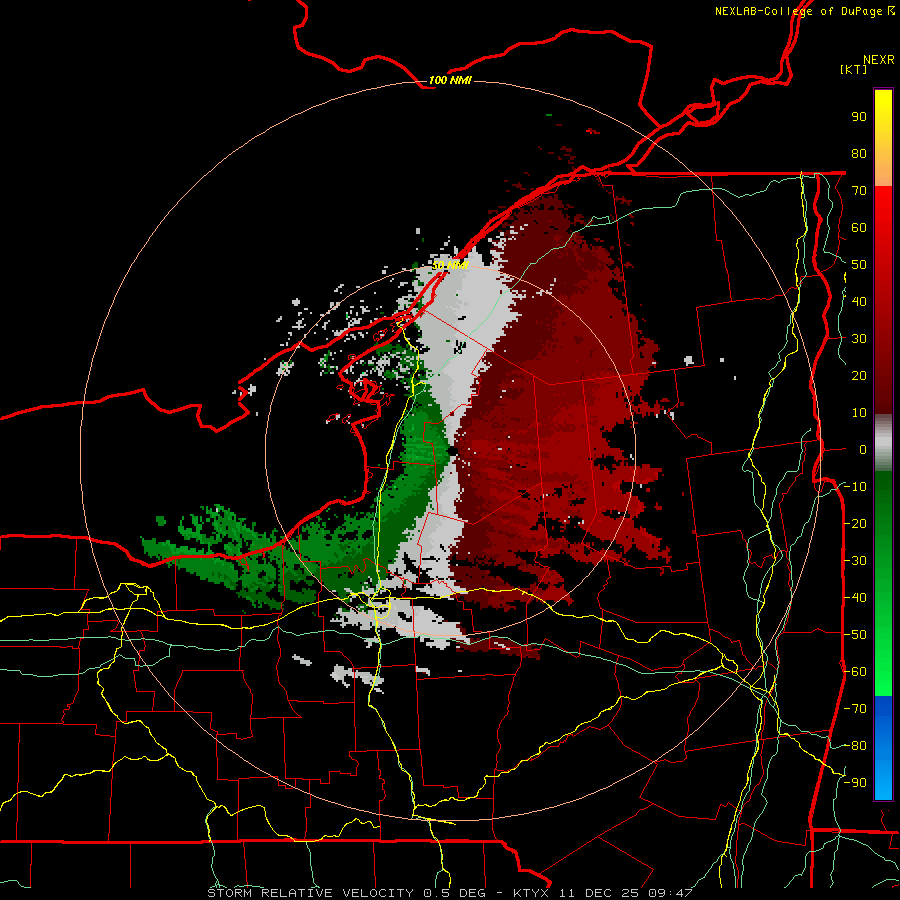This screenshot has width=900, height=900.
Task: Click the positive 60 scale value
Action: click(x=859, y=227)
